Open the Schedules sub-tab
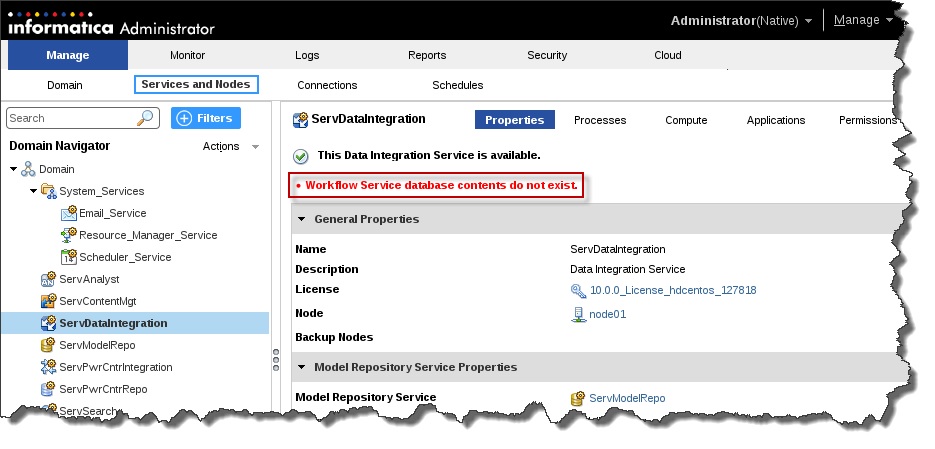The image size is (935, 449). pos(458,85)
